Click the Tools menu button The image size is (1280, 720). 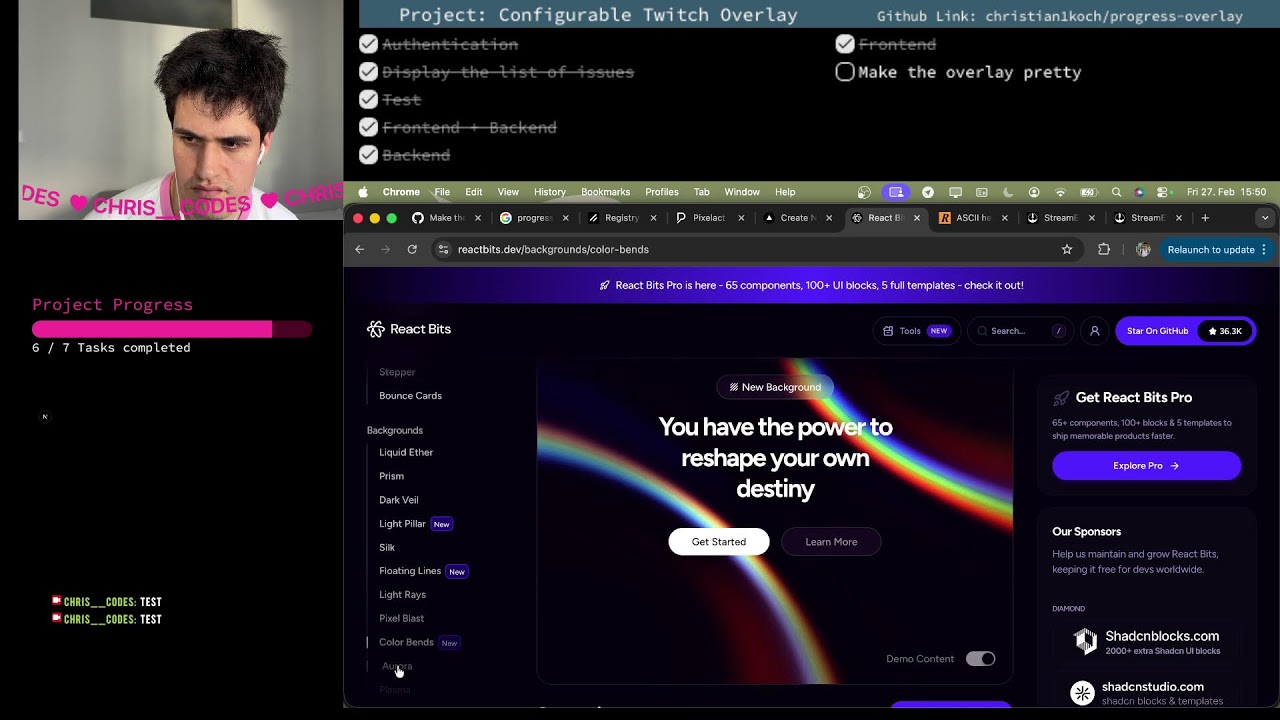(916, 331)
